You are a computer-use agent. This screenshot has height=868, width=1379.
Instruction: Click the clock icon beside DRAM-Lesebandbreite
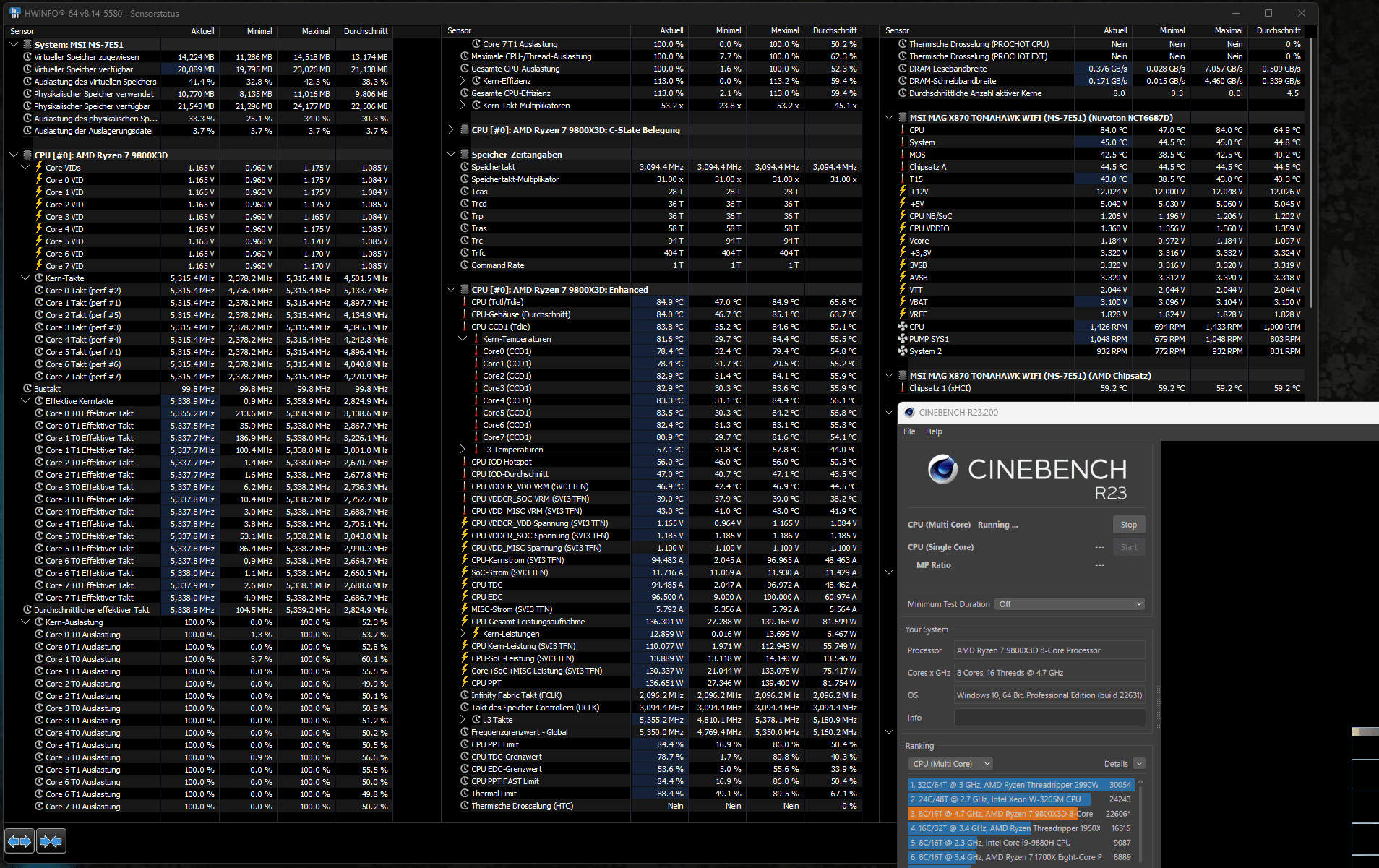point(902,69)
